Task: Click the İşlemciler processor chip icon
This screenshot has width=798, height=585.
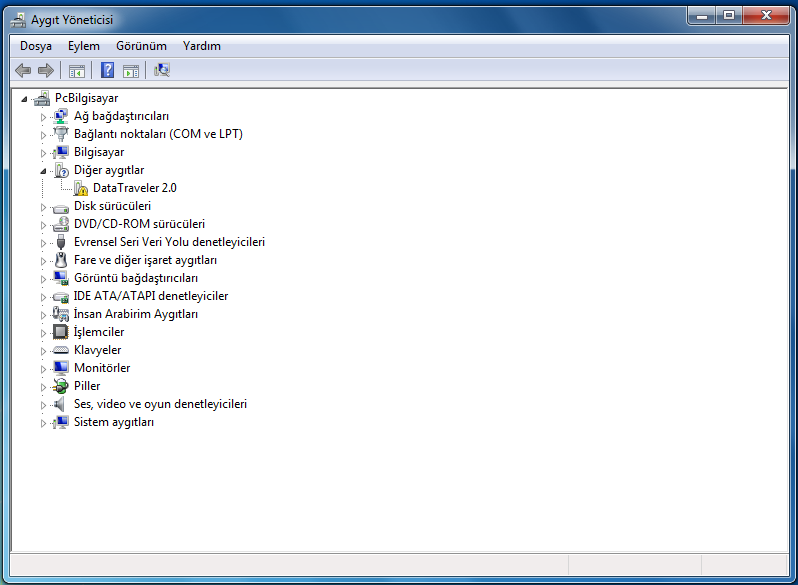Action: [x=61, y=332]
